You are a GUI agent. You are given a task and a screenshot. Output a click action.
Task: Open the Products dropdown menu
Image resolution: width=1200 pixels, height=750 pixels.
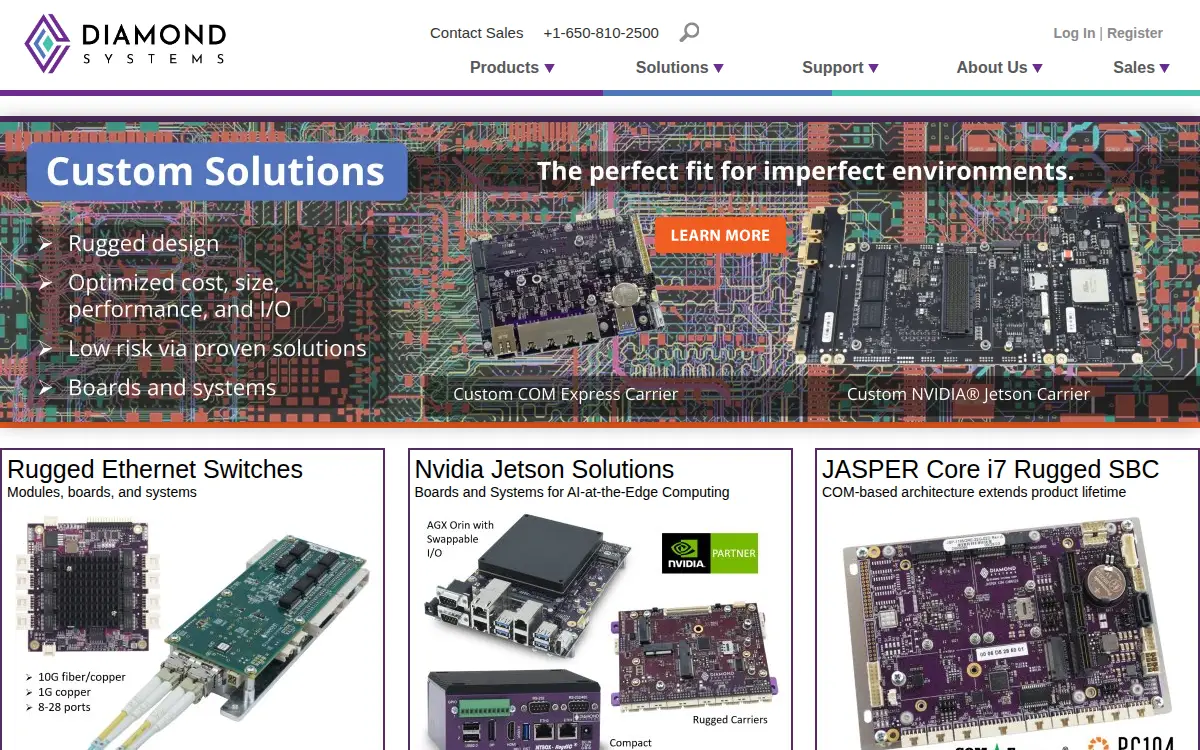pyautogui.click(x=512, y=67)
